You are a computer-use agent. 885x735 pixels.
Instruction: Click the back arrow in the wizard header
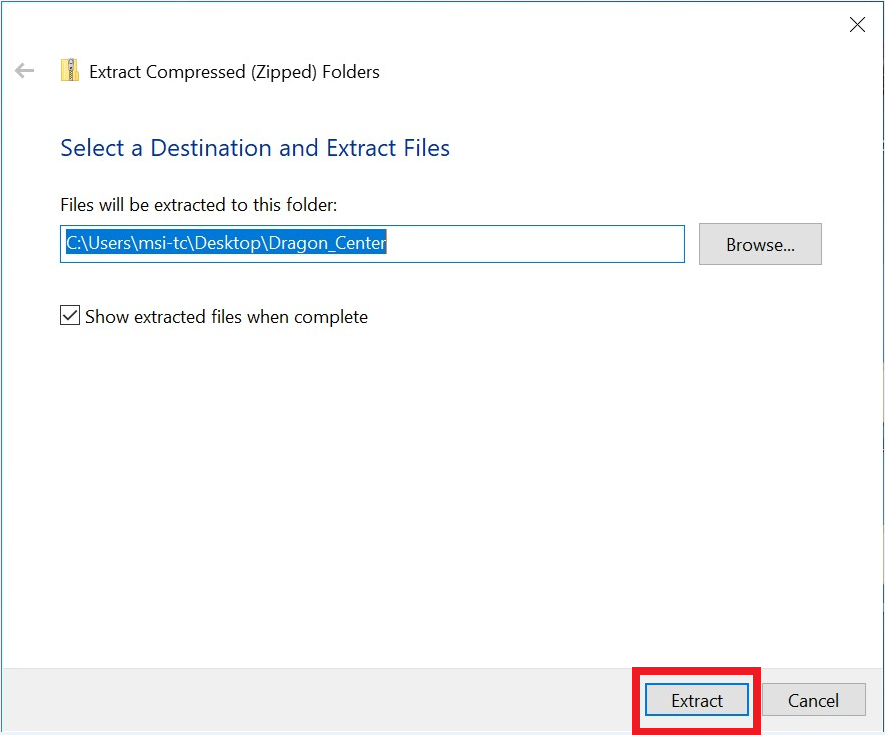25,71
